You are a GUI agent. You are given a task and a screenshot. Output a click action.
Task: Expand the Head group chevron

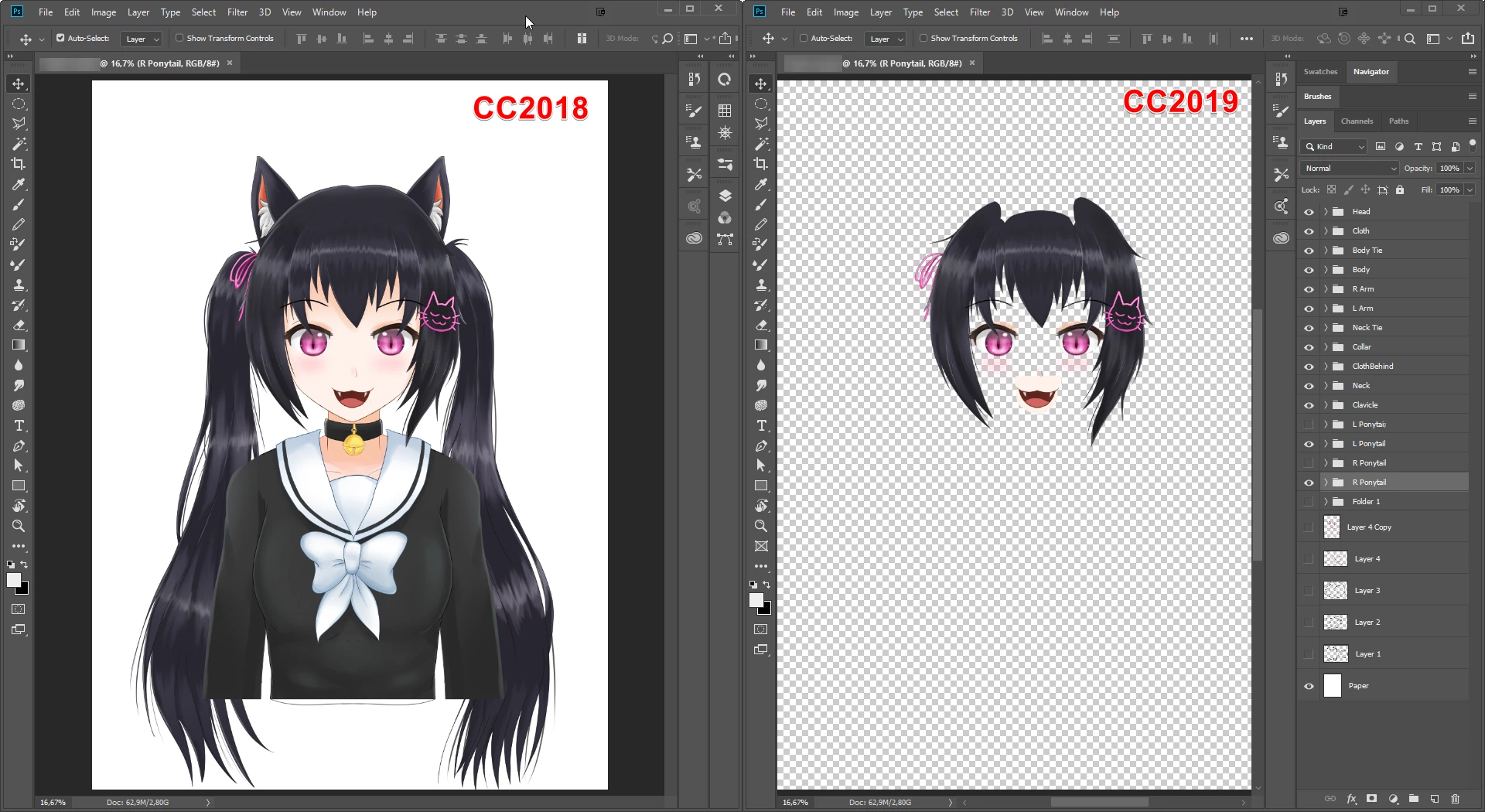(1326, 212)
